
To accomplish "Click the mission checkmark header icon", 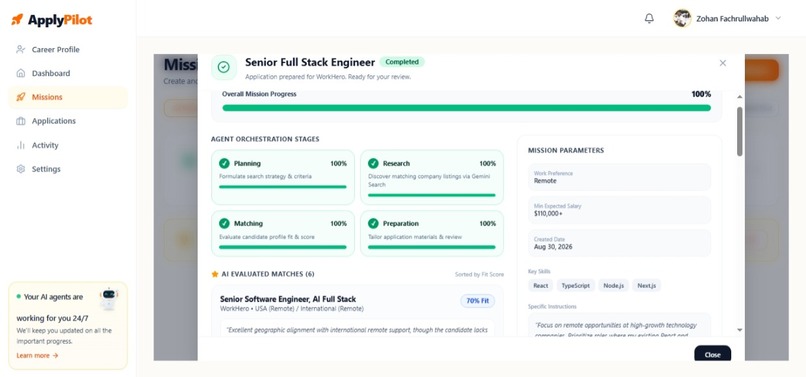I will tap(224, 67).
